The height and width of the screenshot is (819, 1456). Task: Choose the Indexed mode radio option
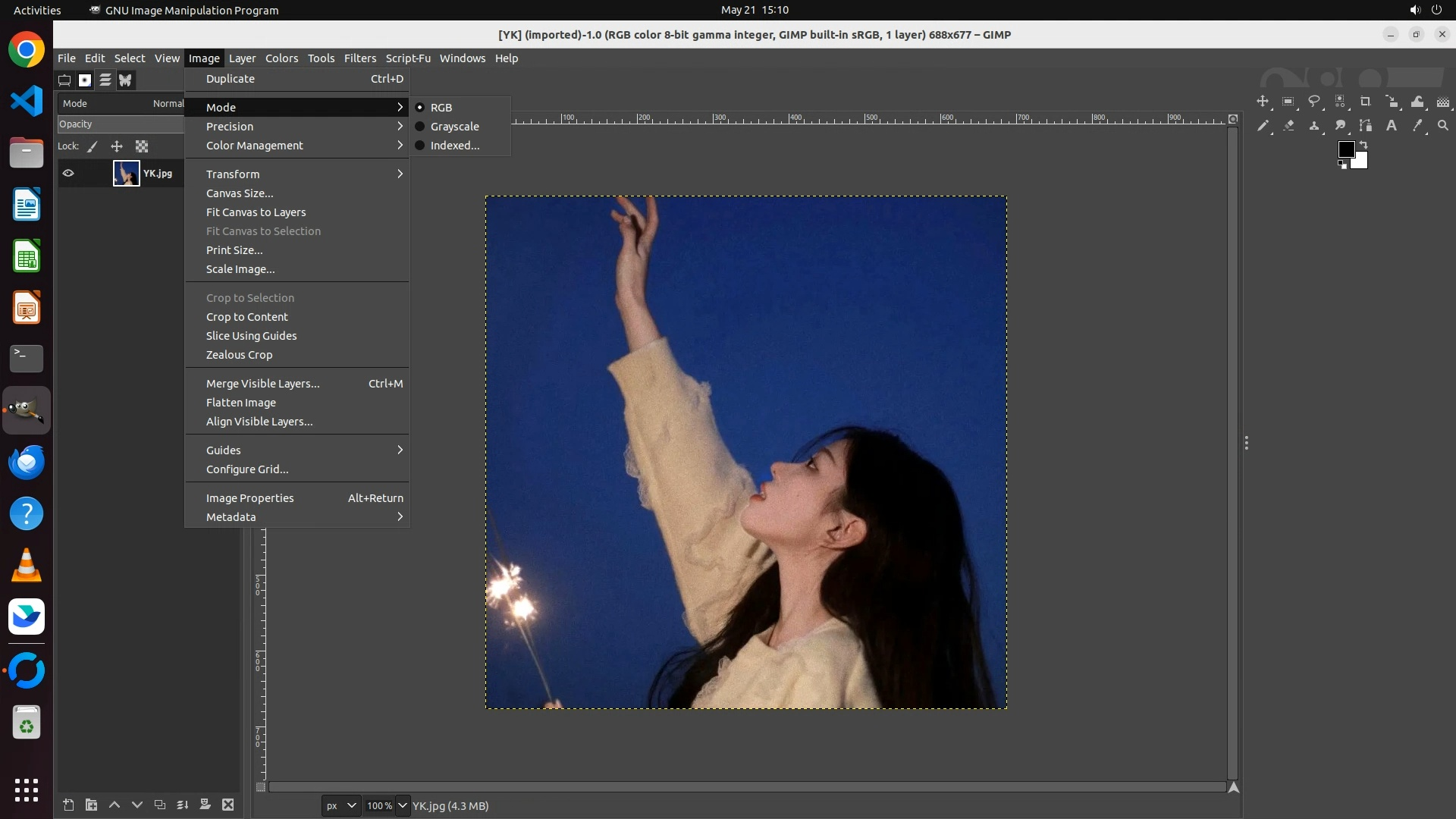pos(454,146)
